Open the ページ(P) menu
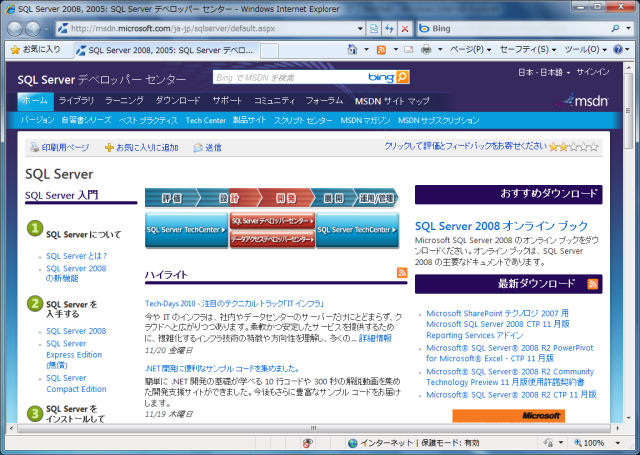This screenshot has width=640, height=455. point(471,50)
